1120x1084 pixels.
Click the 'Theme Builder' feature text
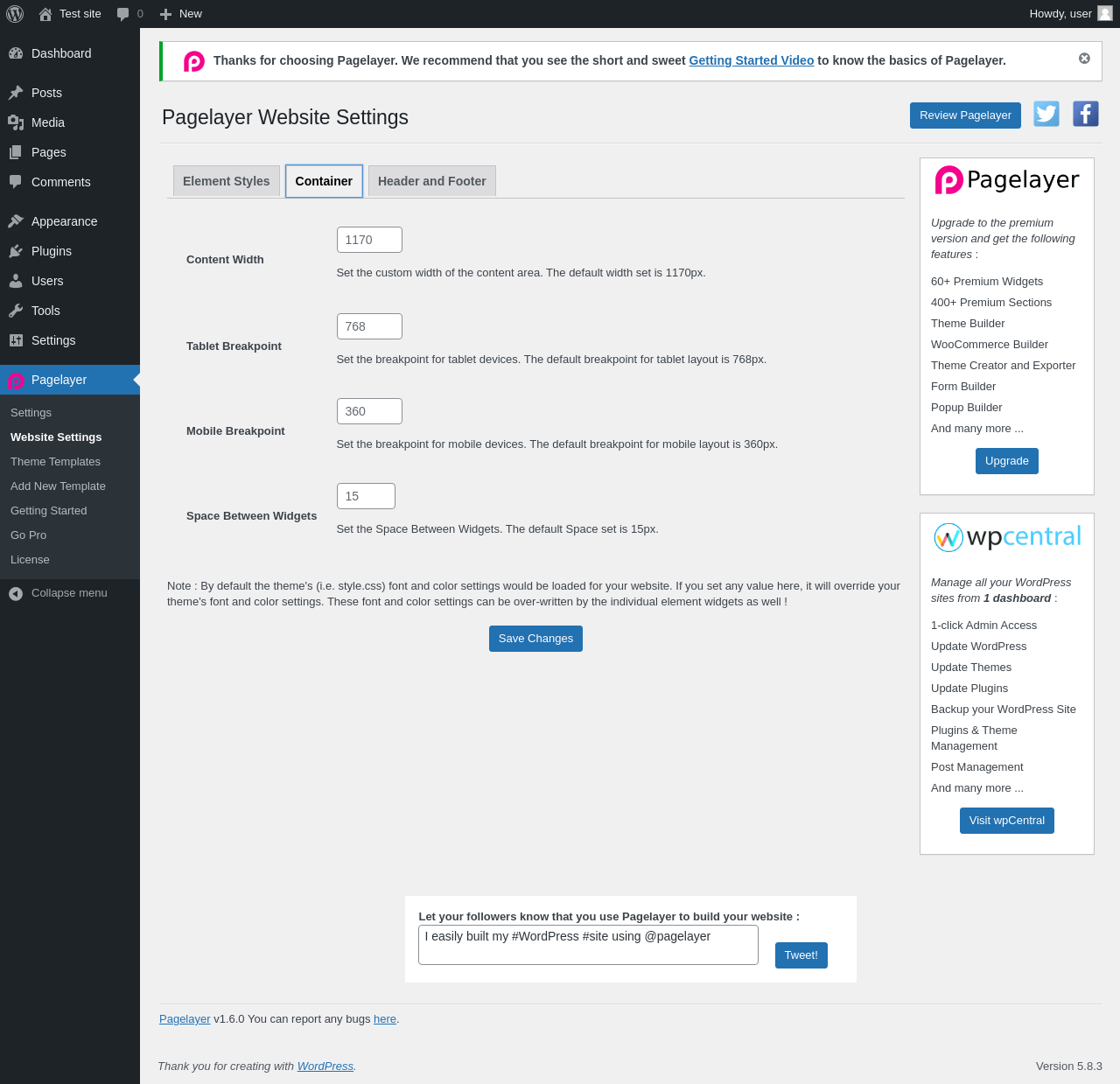[968, 324]
